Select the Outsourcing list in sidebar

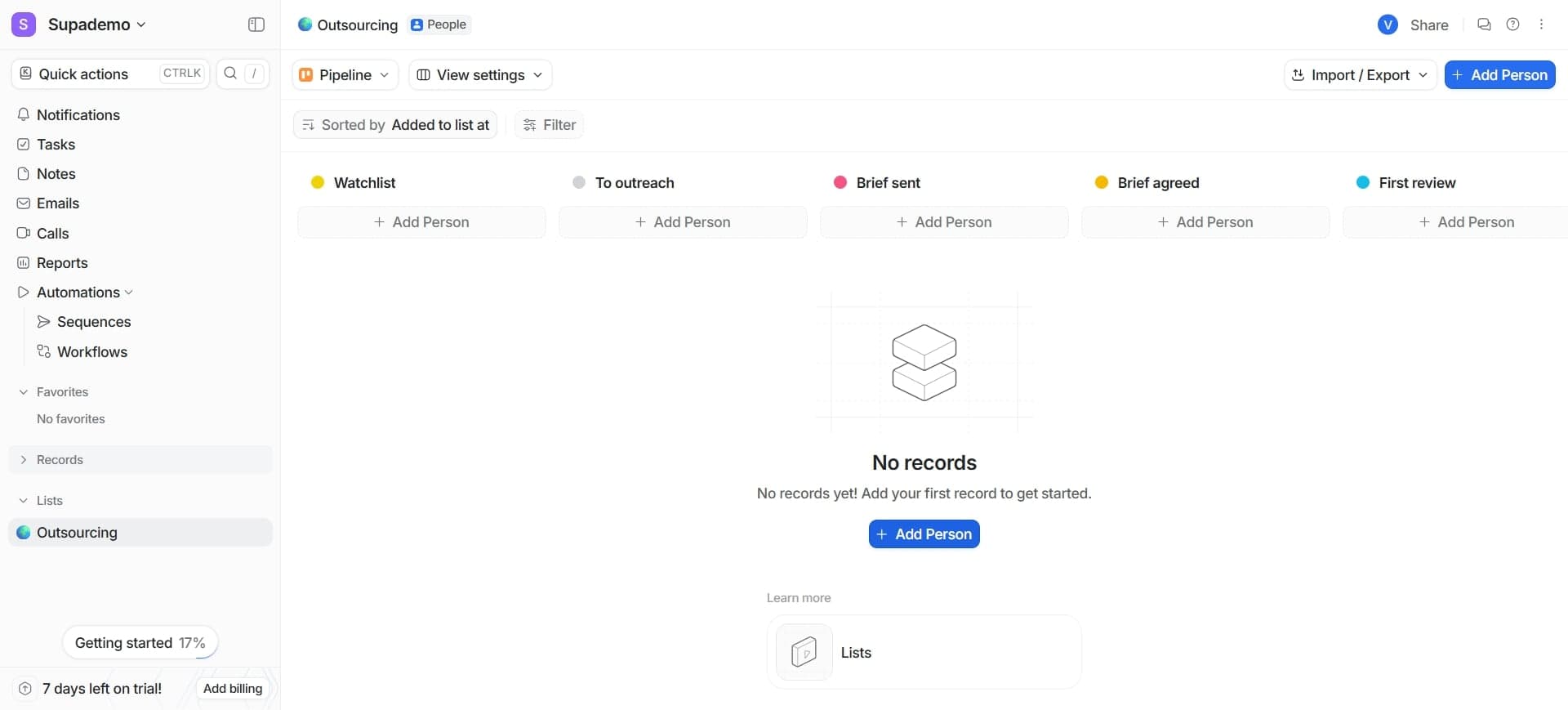77,533
